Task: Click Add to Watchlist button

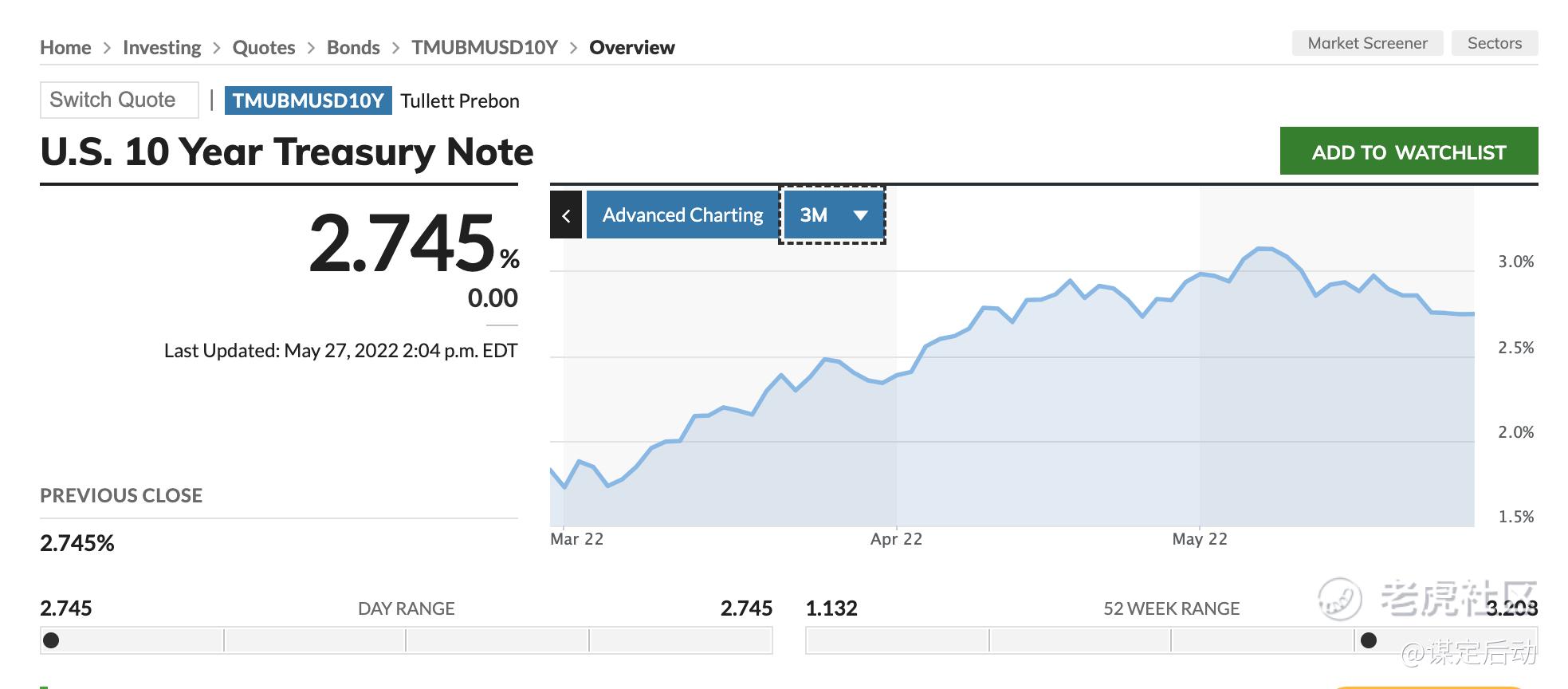Action: coord(1409,152)
